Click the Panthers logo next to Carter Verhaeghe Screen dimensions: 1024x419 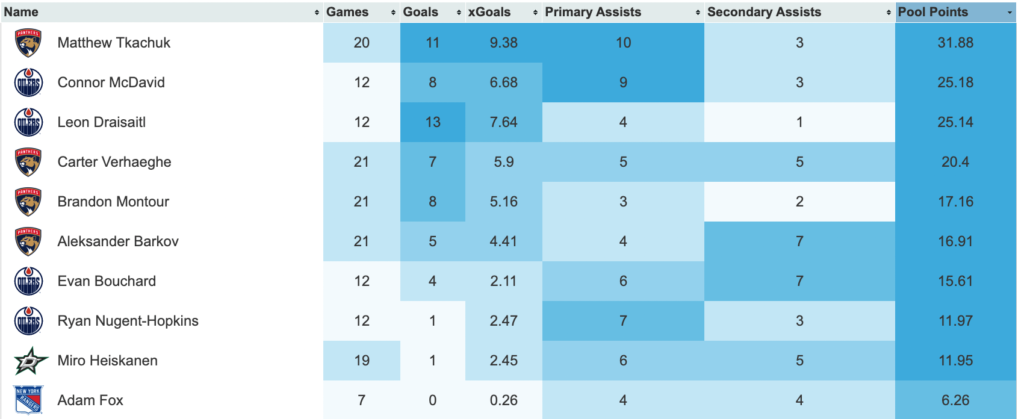click(x=28, y=162)
